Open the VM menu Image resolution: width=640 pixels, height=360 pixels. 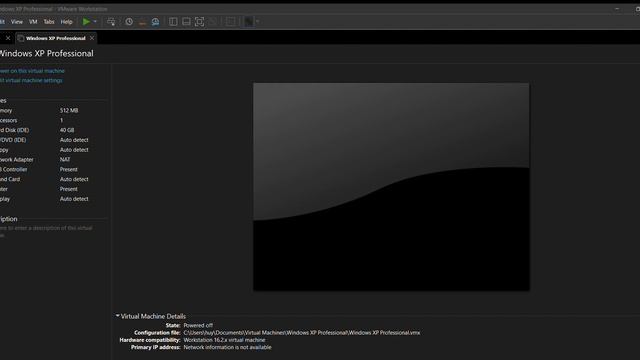33,22
